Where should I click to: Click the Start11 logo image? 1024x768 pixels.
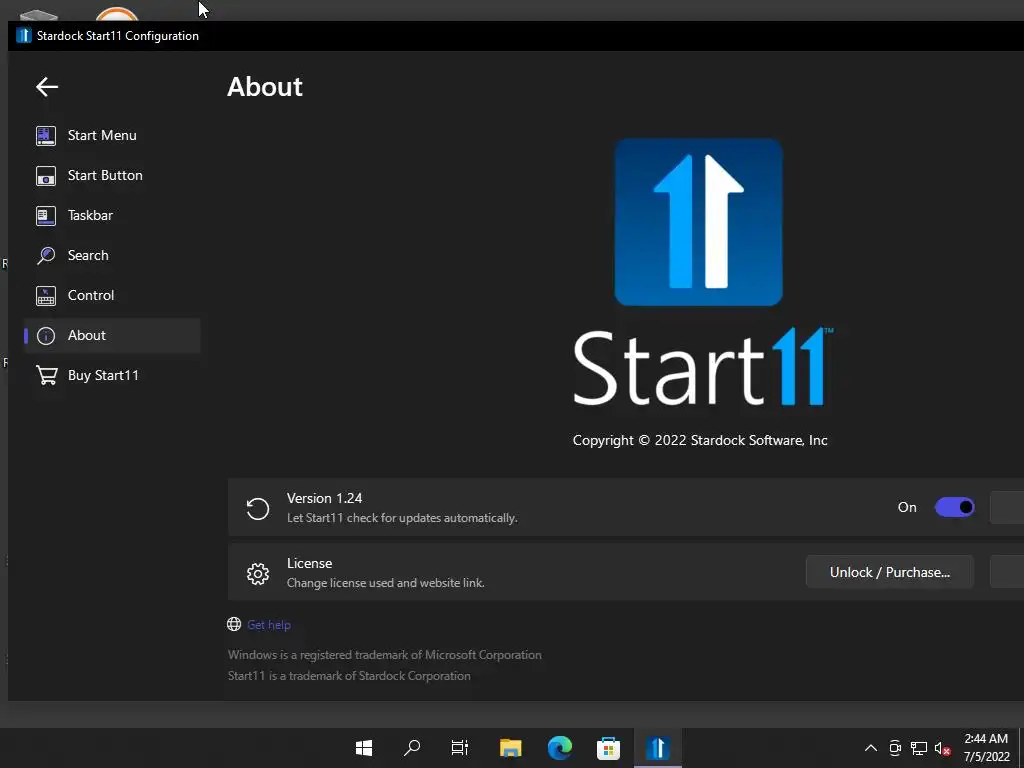(699, 222)
